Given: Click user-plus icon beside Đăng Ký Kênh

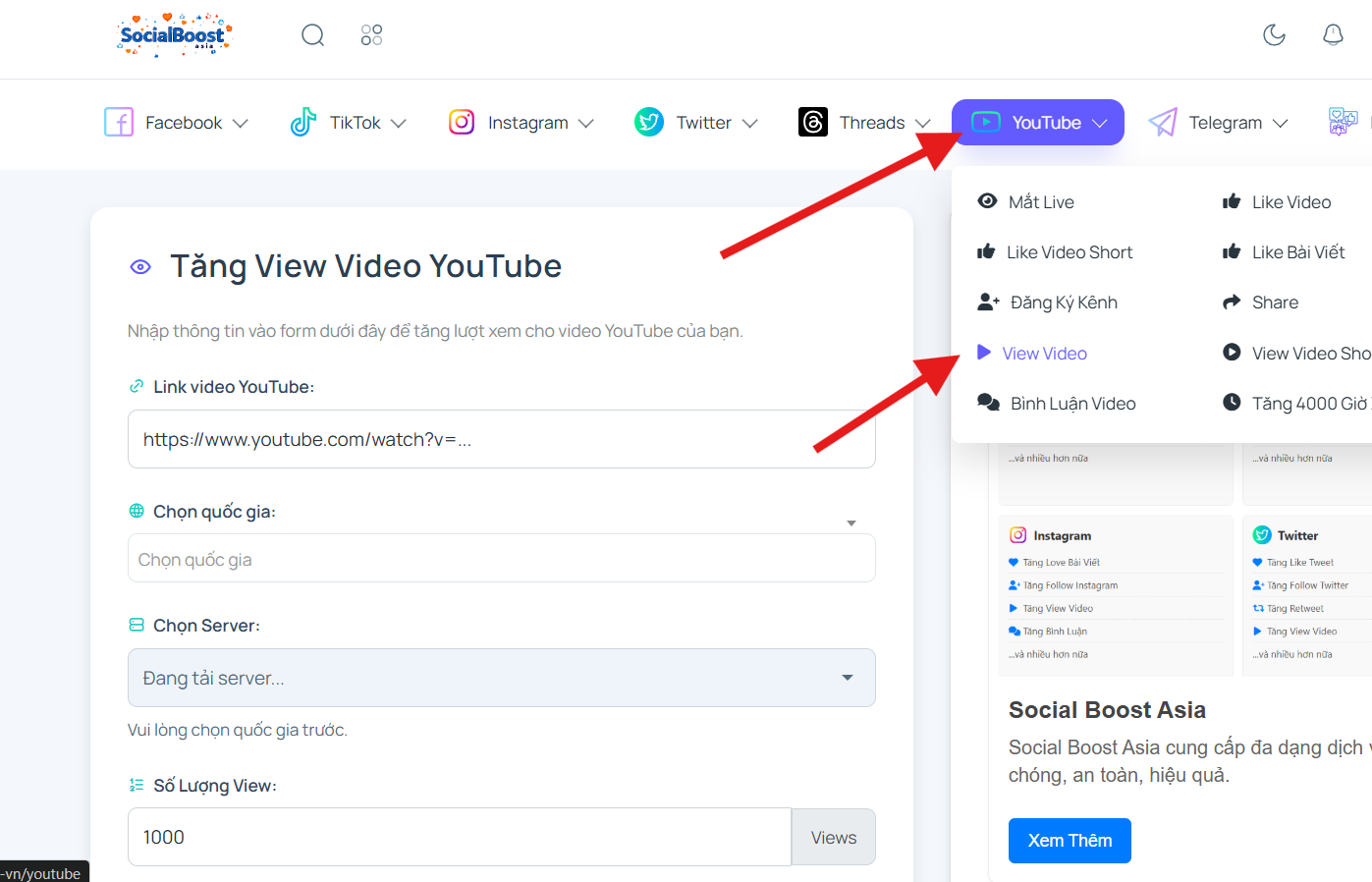Looking at the screenshot, I should click(988, 302).
